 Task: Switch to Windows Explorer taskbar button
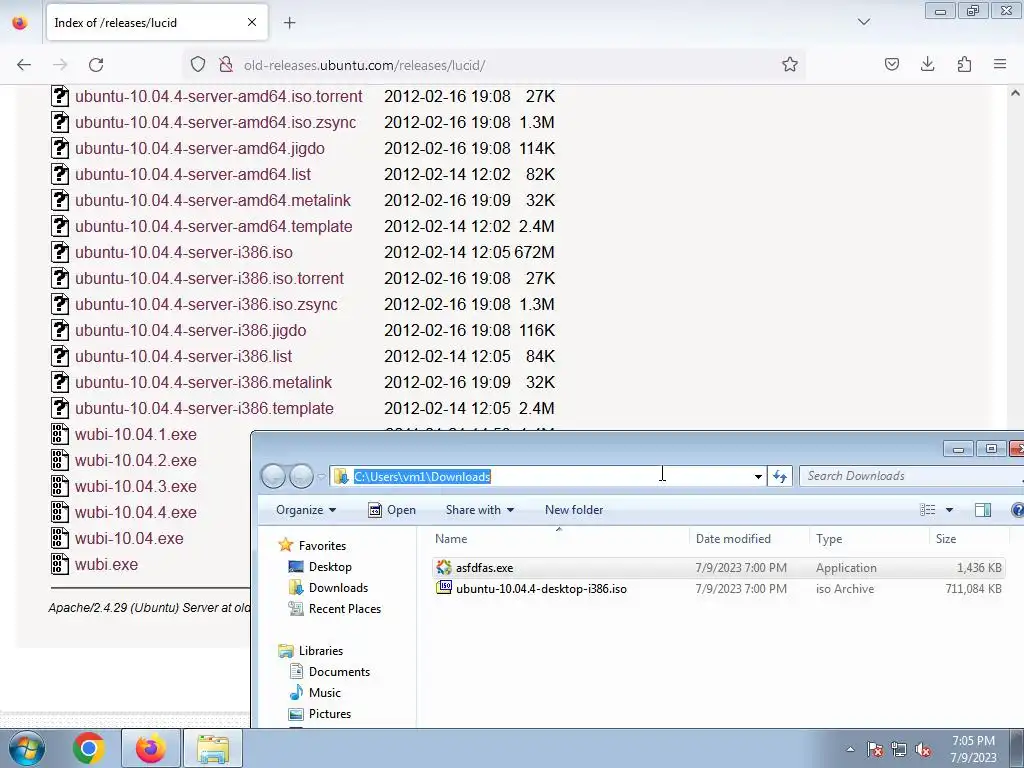[213, 748]
